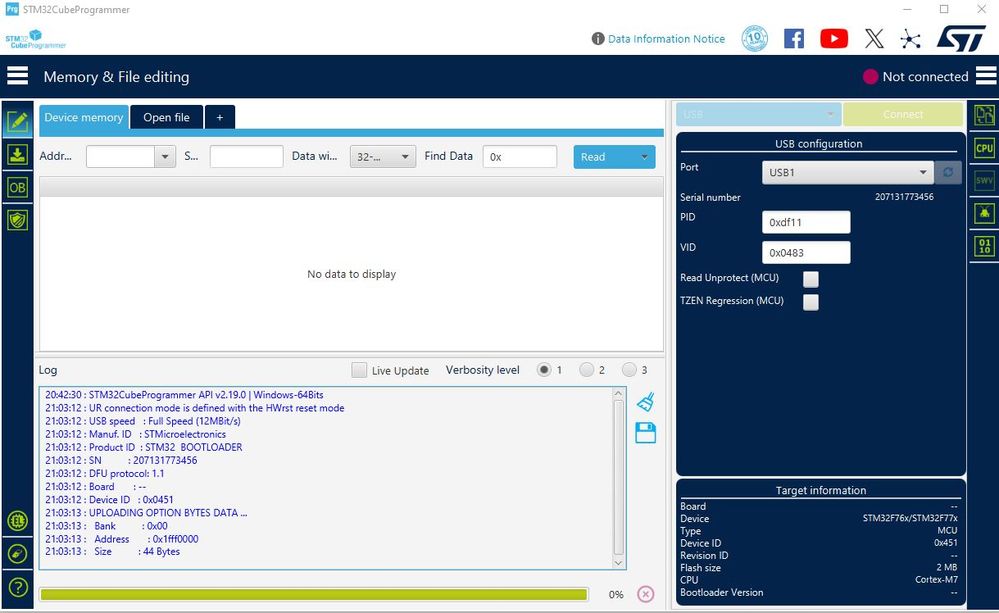Click log line 'Address : 0x1fff0000'

pyautogui.click(x=122, y=539)
